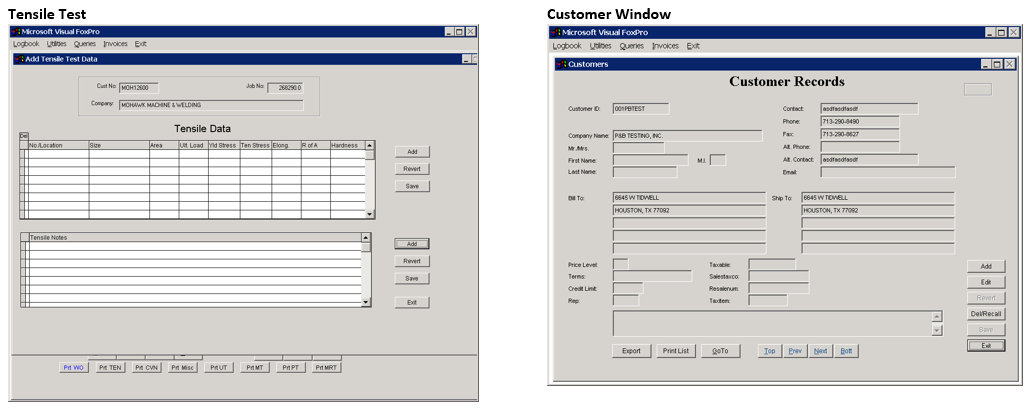Image resolution: width=1035 pixels, height=411 pixels.
Task: Click Exit in the Add Tensile Test Data form
Action: coord(412,302)
